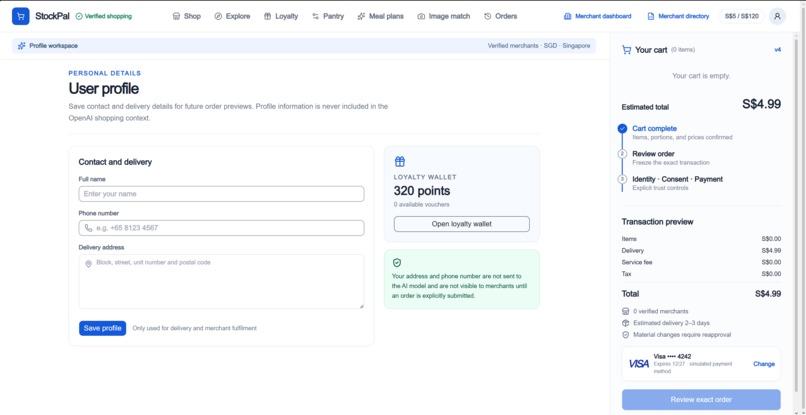Open the user account avatar icon
The width and height of the screenshot is (806, 415).
coord(777,16)
